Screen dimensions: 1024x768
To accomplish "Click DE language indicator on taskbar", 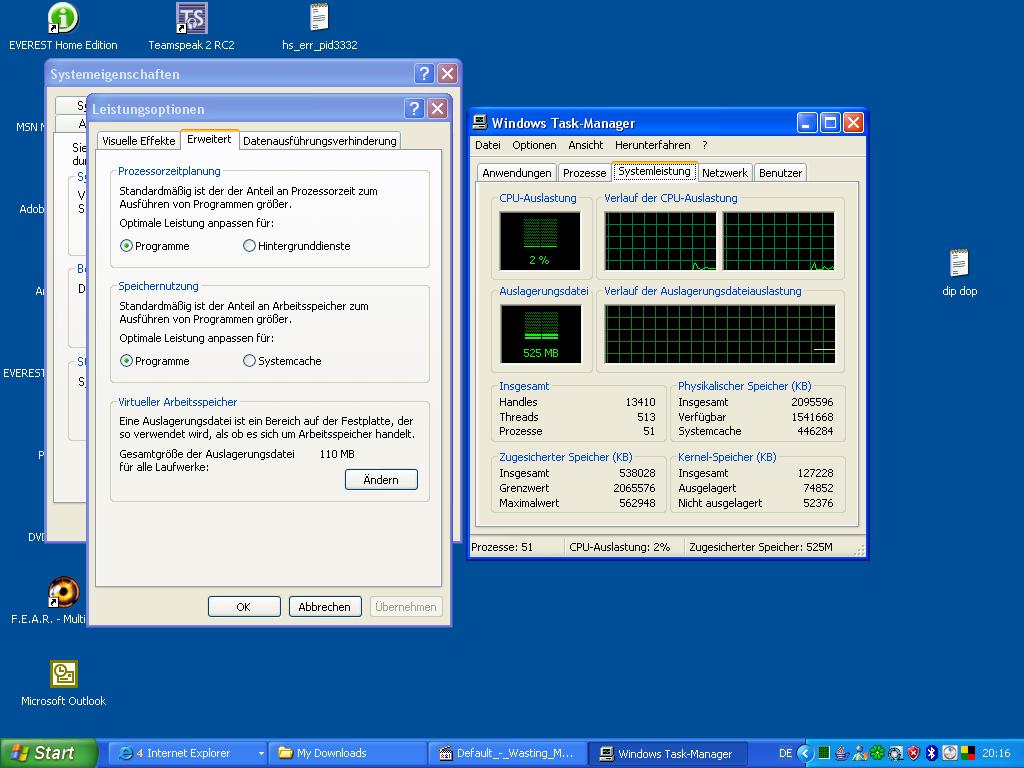I will [786, 754].
